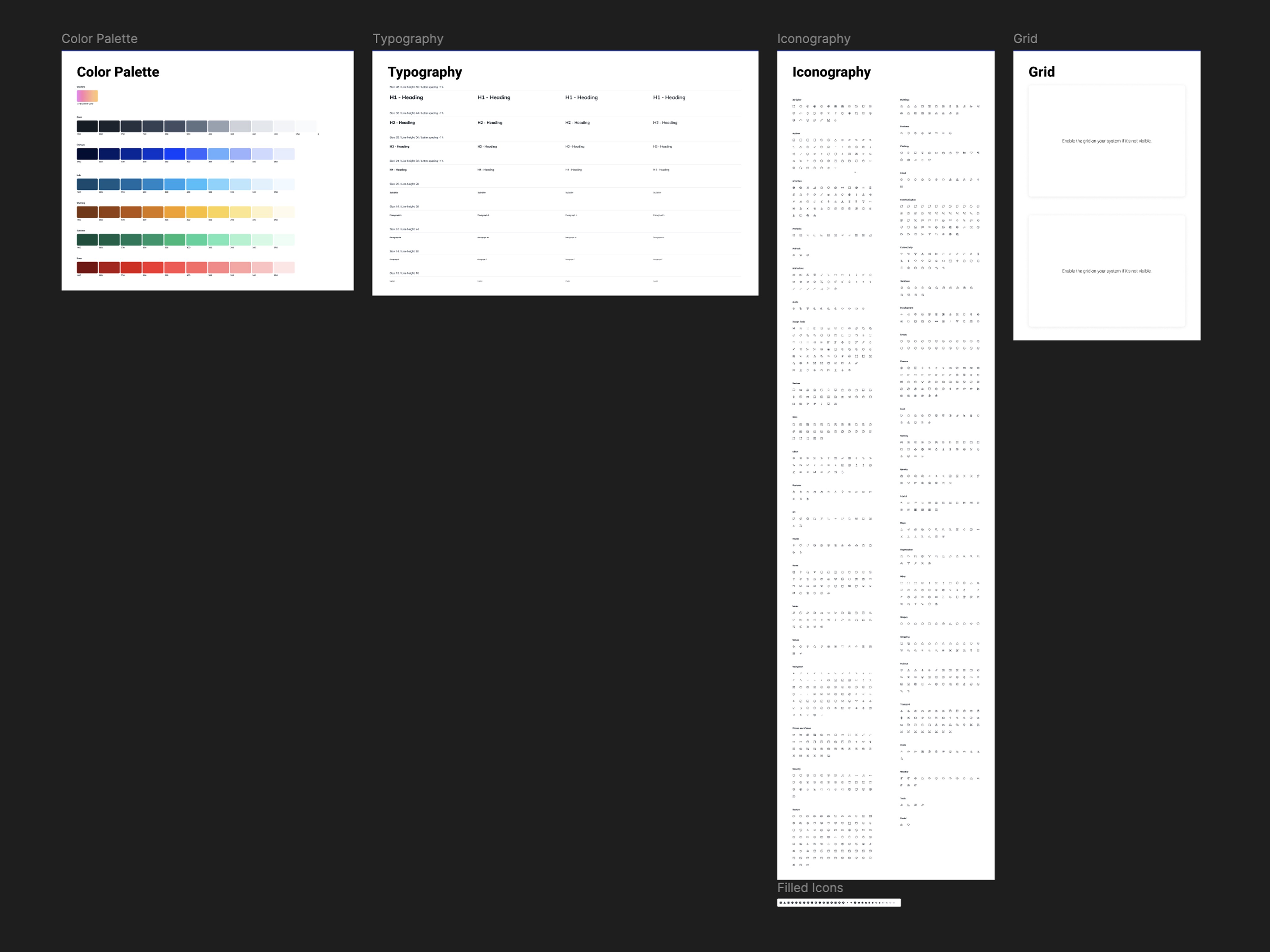Click the "Filled Icons" frame label
The image size is (1270, 952).
[x=810, y=888]
